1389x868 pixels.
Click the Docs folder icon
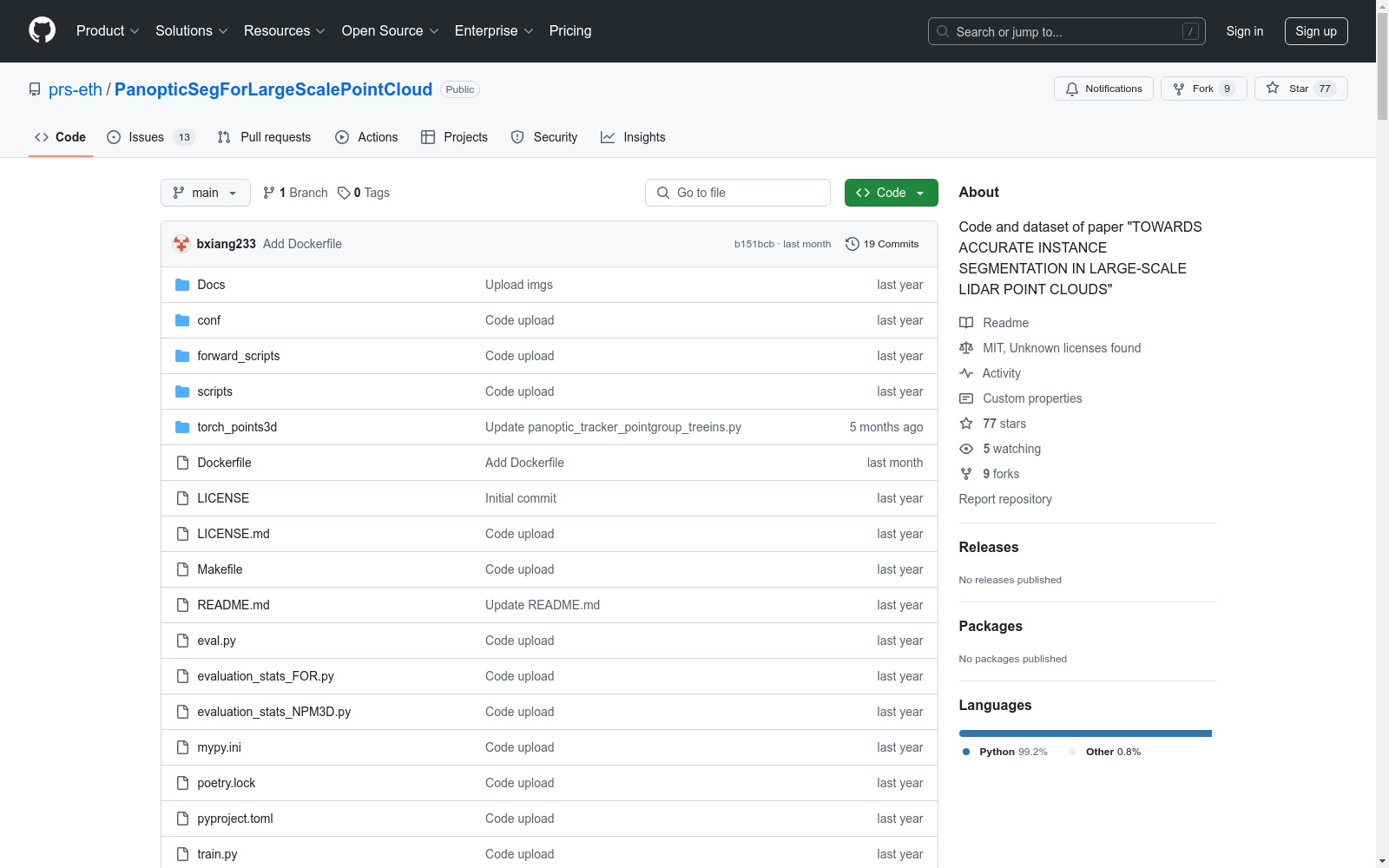182,285
